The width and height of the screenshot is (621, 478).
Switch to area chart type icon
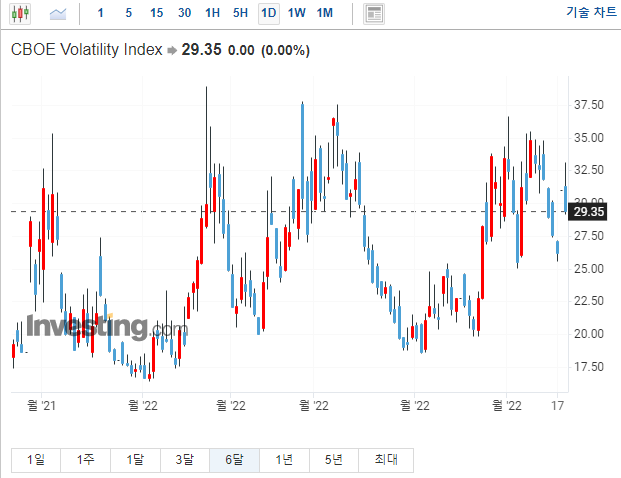point(58,14)
